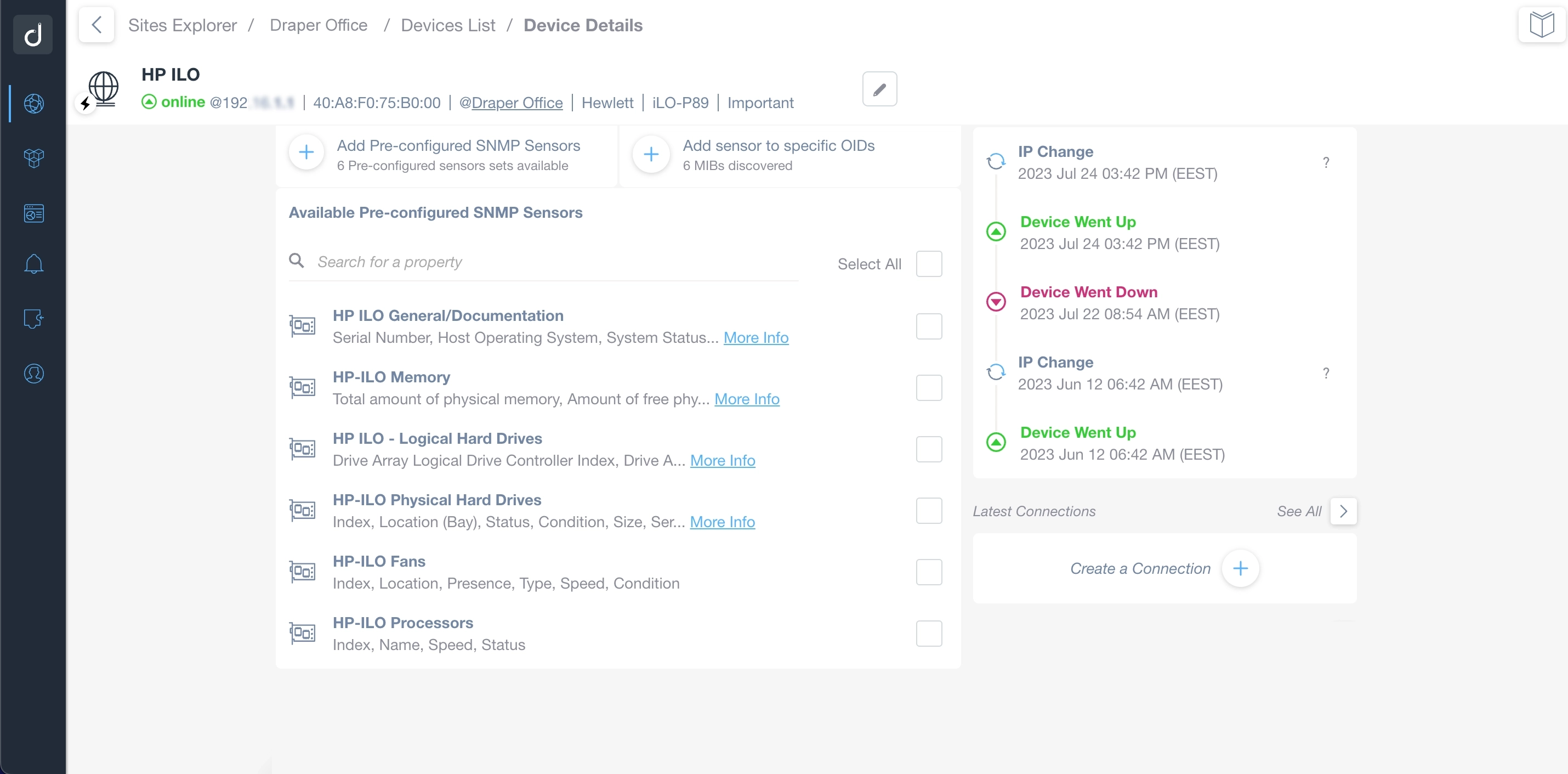Click Create a Connection plus button
Screen dimensions: 1568x774
click(x=1240, y=569)
